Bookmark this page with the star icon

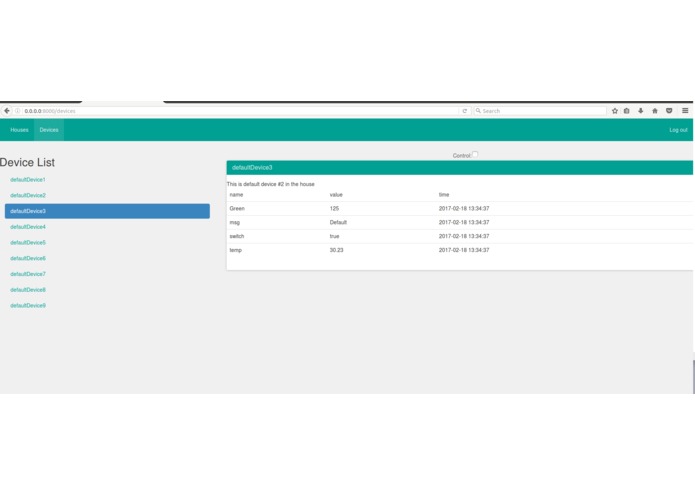point(615,111)
